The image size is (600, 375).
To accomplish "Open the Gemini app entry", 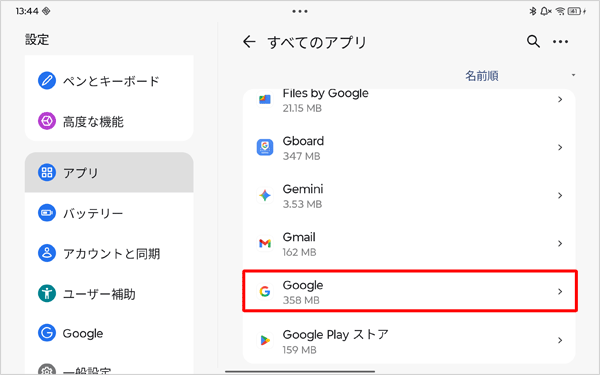I will click(409, 196).
